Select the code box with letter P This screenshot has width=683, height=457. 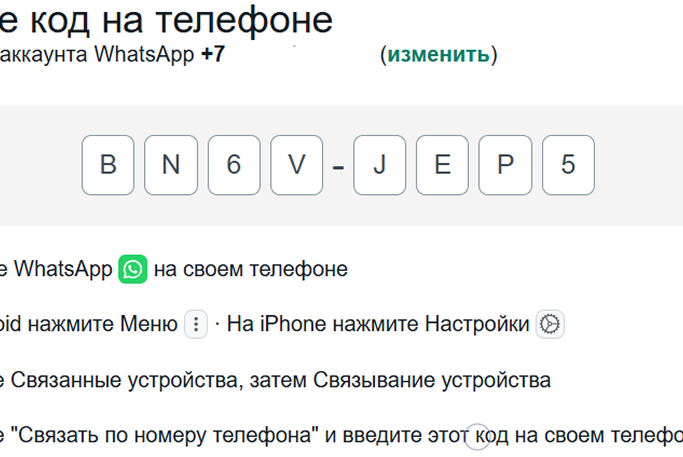tap(505, 164)
